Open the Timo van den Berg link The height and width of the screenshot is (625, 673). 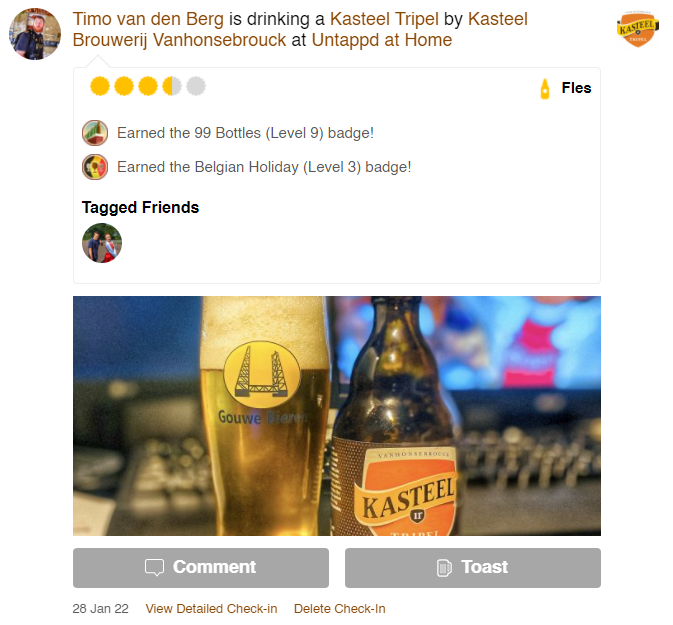148,19
